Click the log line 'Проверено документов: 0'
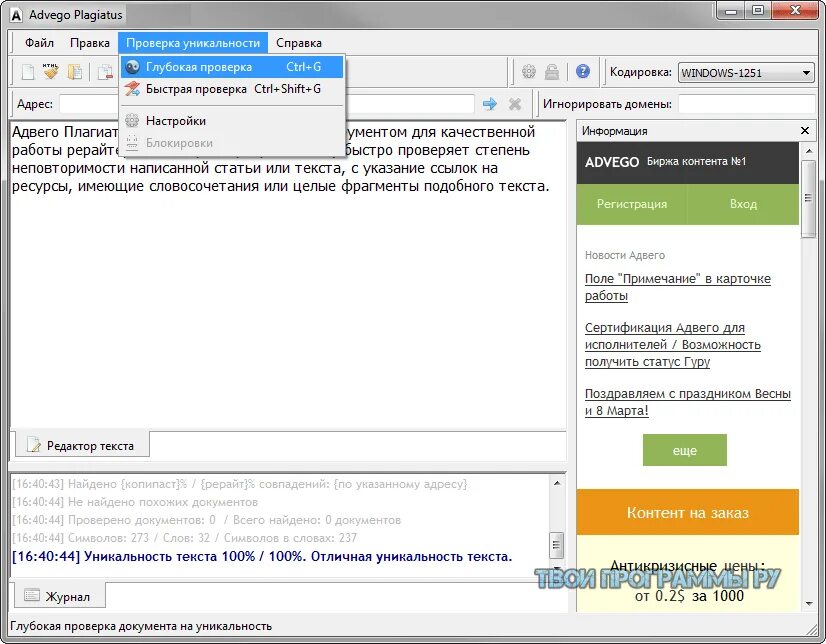The width and height of the screenshot is (826, 644). coord(206,520)
